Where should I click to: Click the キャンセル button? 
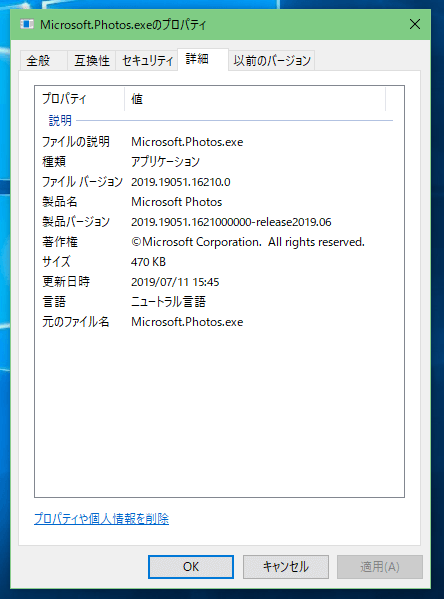coord(286,567)
